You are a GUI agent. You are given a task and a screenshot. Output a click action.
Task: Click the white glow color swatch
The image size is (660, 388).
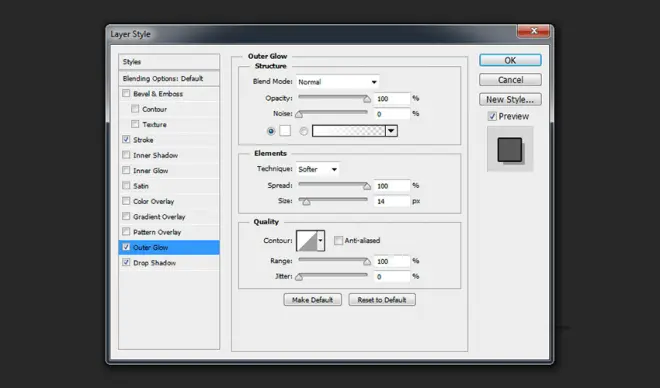(x=285, y=131)
